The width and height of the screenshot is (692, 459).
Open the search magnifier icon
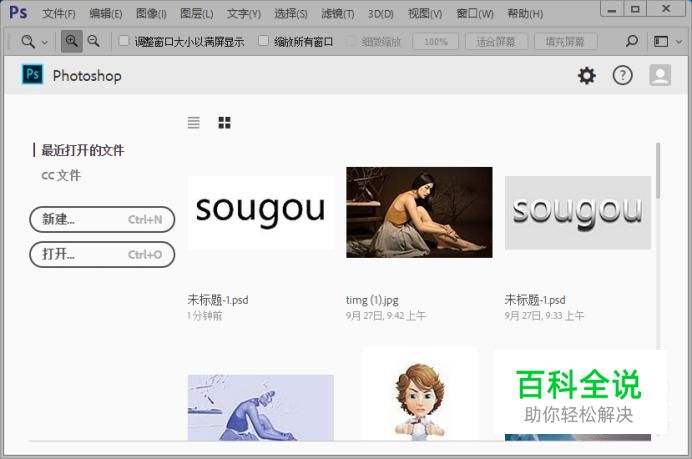click(632, 41)
